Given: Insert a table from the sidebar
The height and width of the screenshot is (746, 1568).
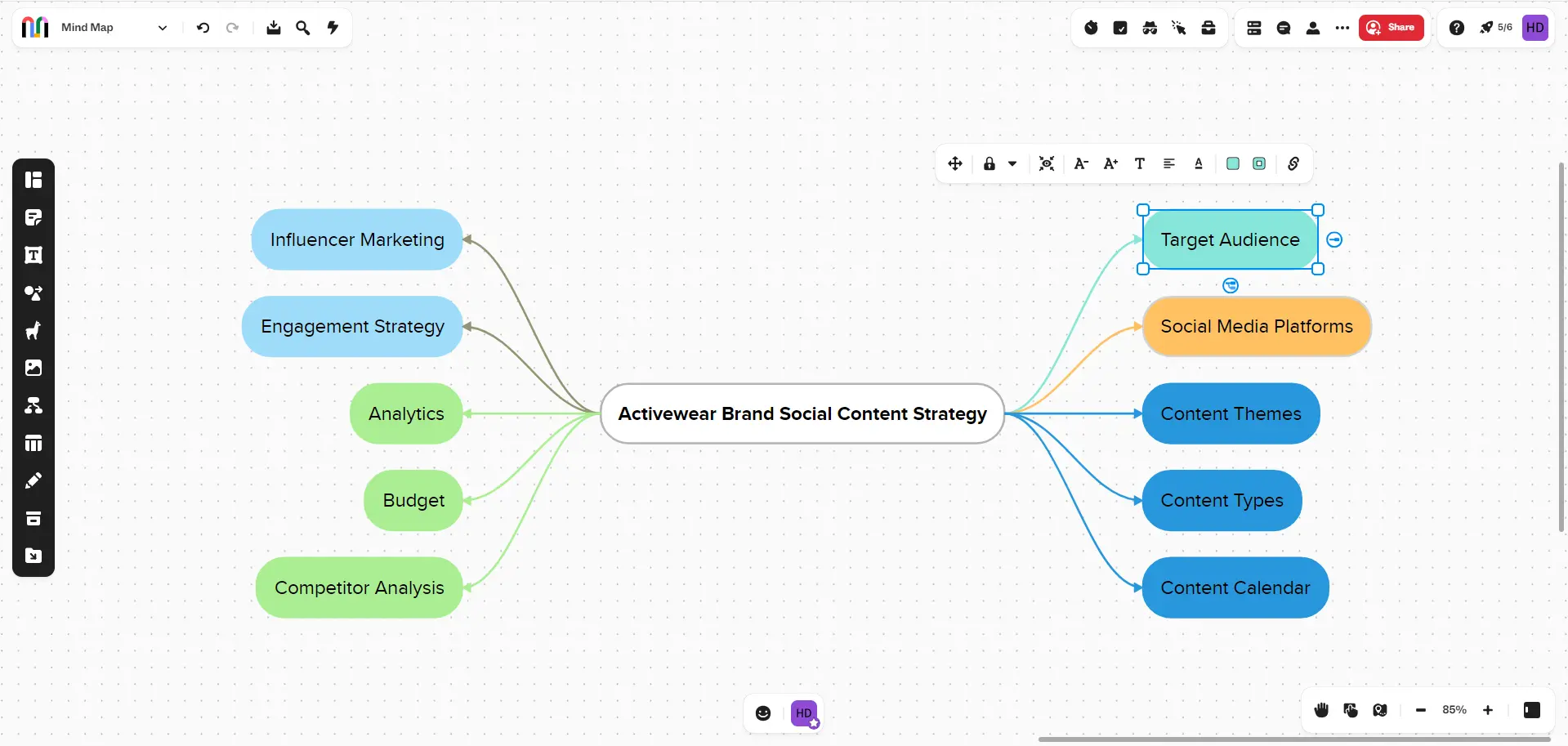Looking at the screenshot, I should coord(34,443).
